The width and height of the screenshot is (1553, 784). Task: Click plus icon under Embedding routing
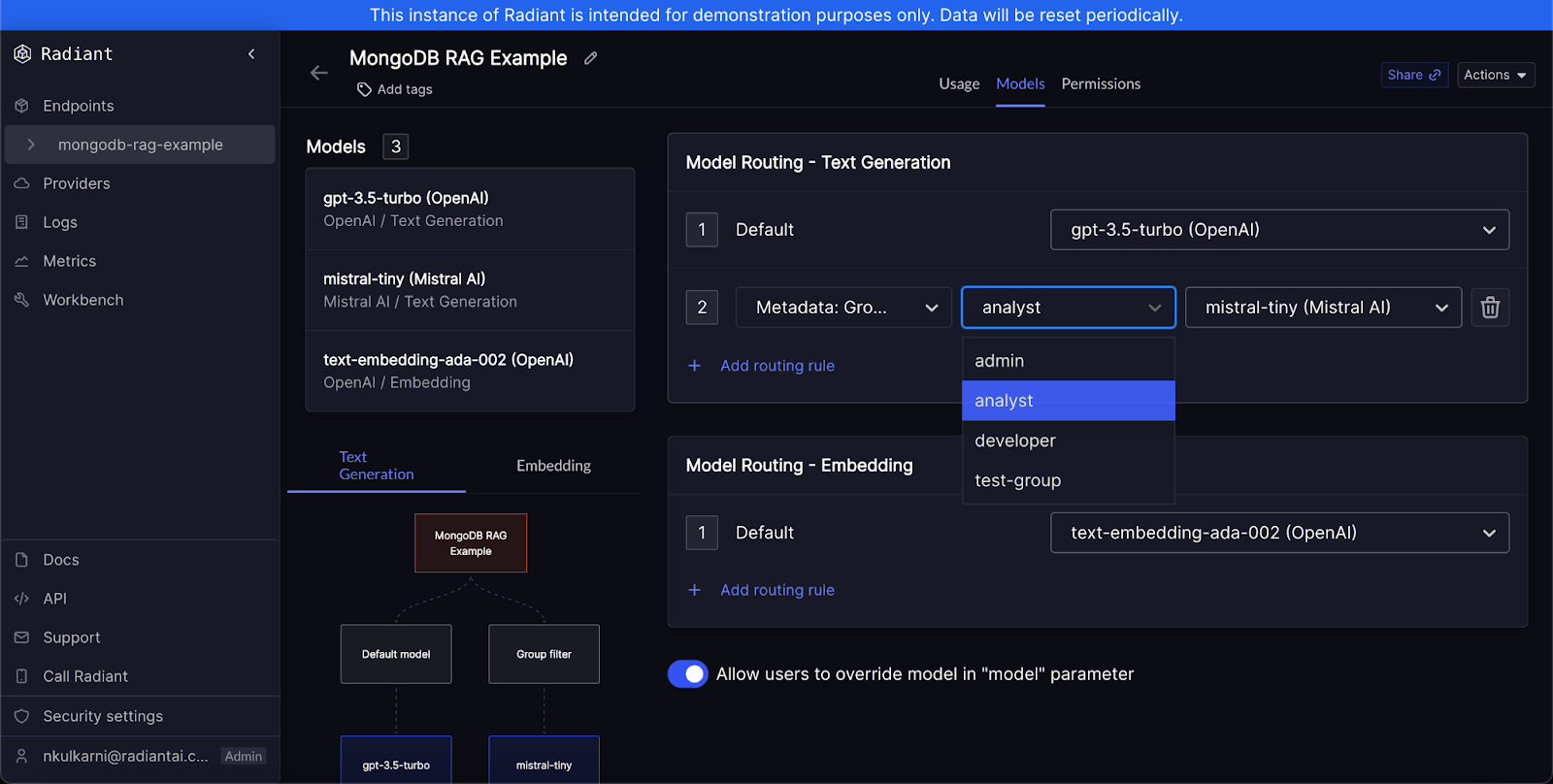(x=694, y=590)
